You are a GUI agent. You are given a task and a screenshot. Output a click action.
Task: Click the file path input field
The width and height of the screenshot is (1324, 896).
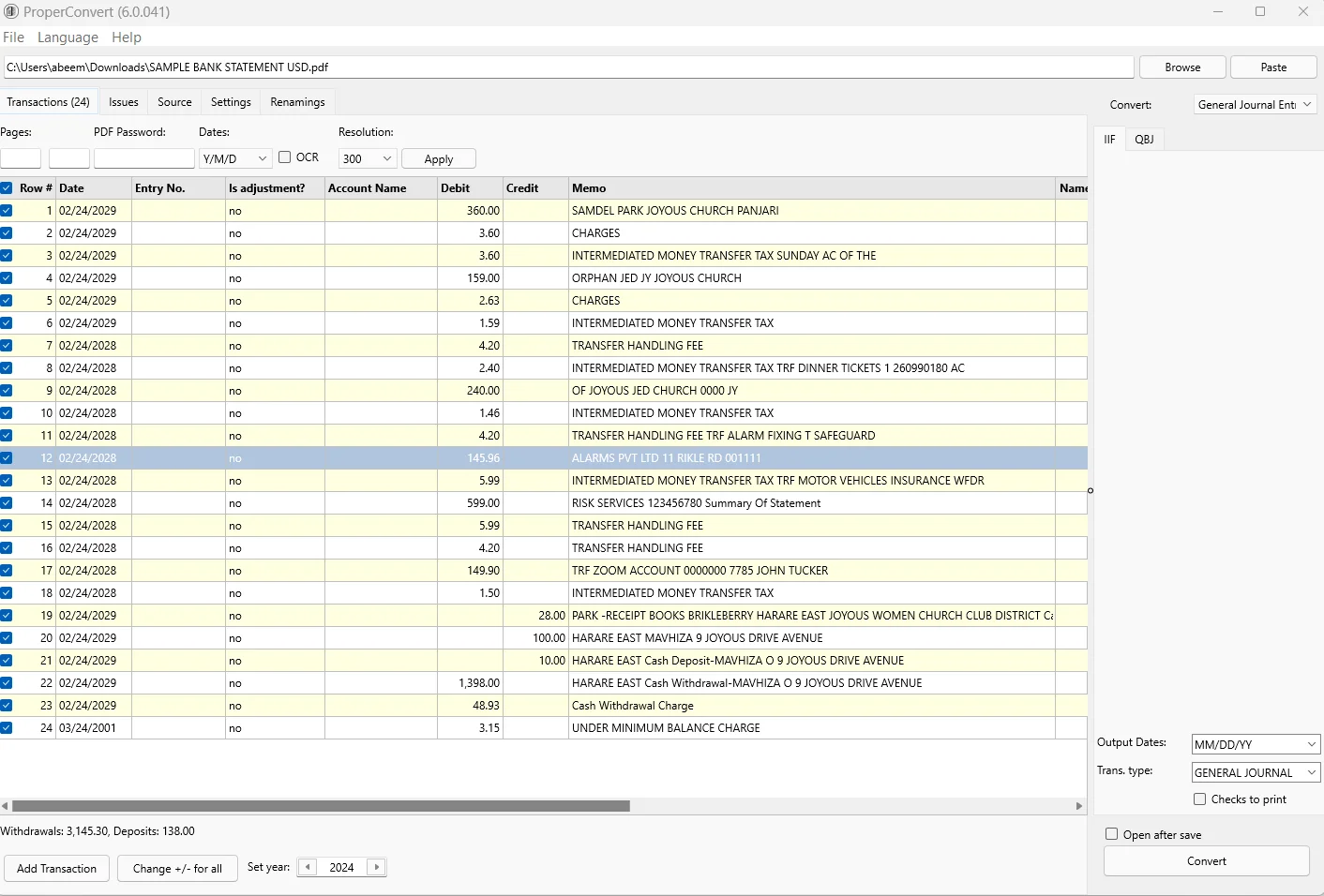(x=569, y=67)
